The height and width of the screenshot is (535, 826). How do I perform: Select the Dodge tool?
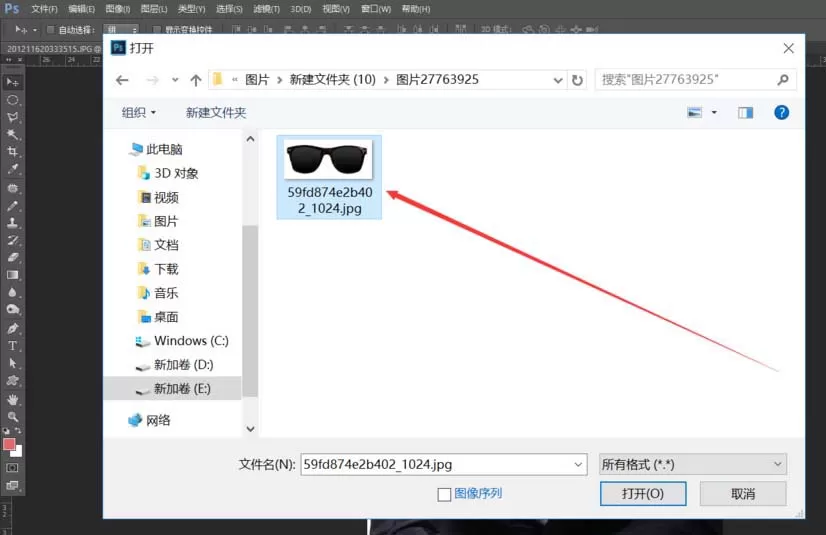pyautogui.click(x=12, y=310)
